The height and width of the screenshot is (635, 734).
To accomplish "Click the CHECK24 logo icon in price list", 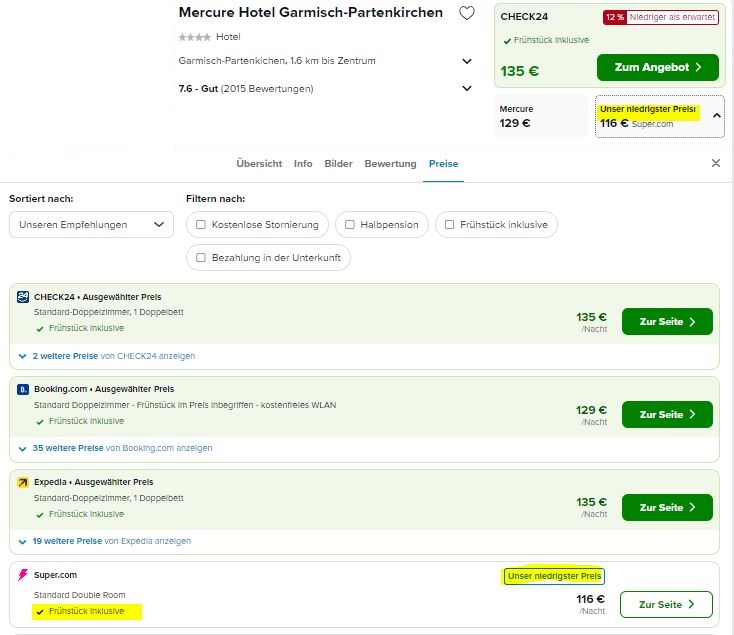I will (22, 297).
